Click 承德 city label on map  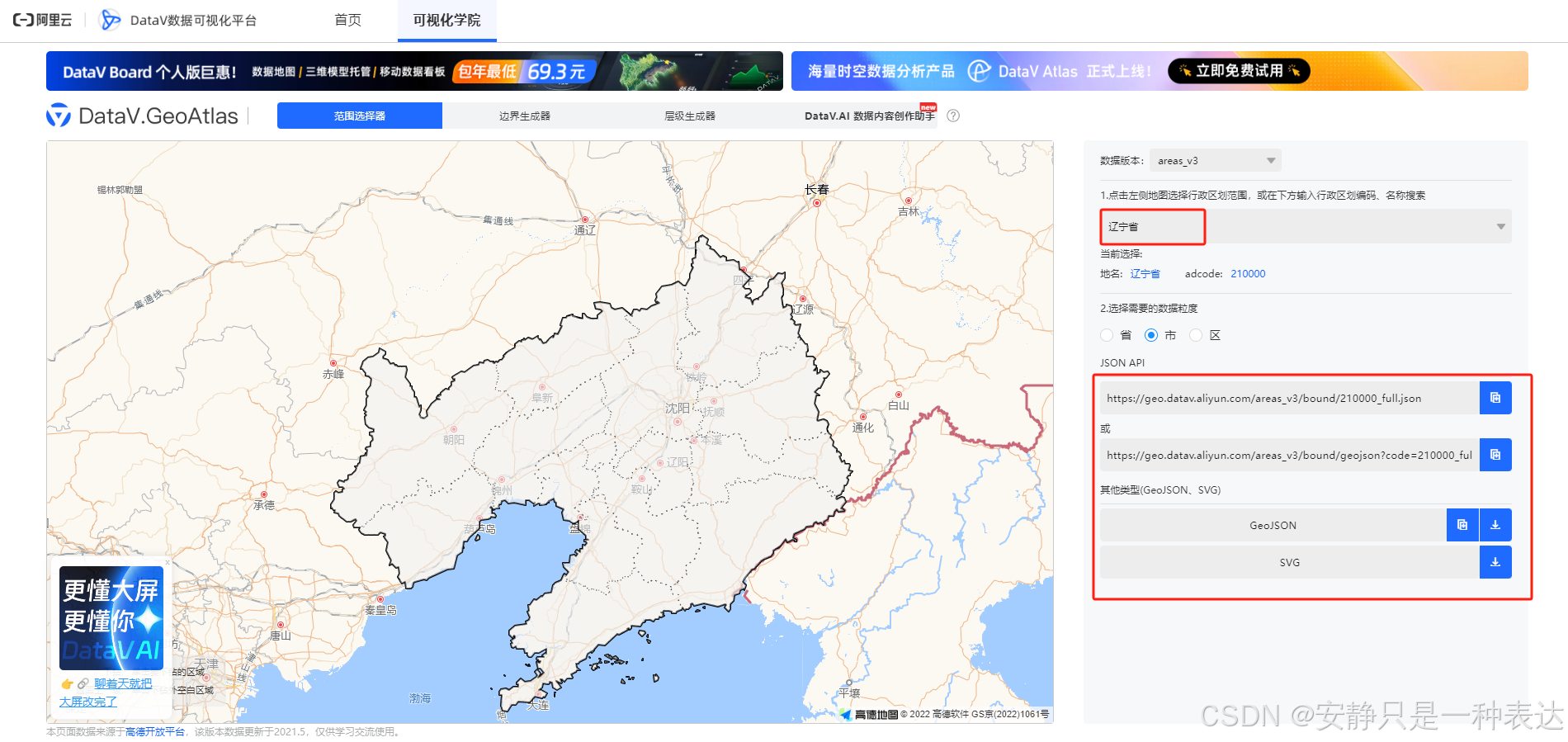(x=264, y=505)
